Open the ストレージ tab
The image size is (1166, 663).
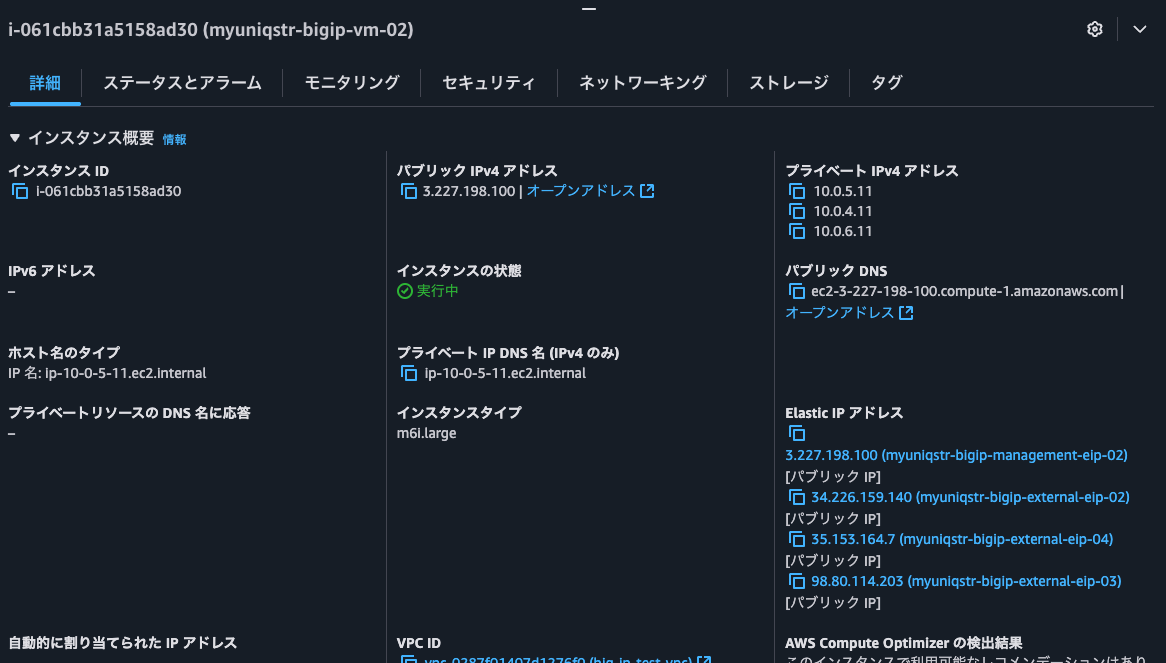(x=788, y=83)
